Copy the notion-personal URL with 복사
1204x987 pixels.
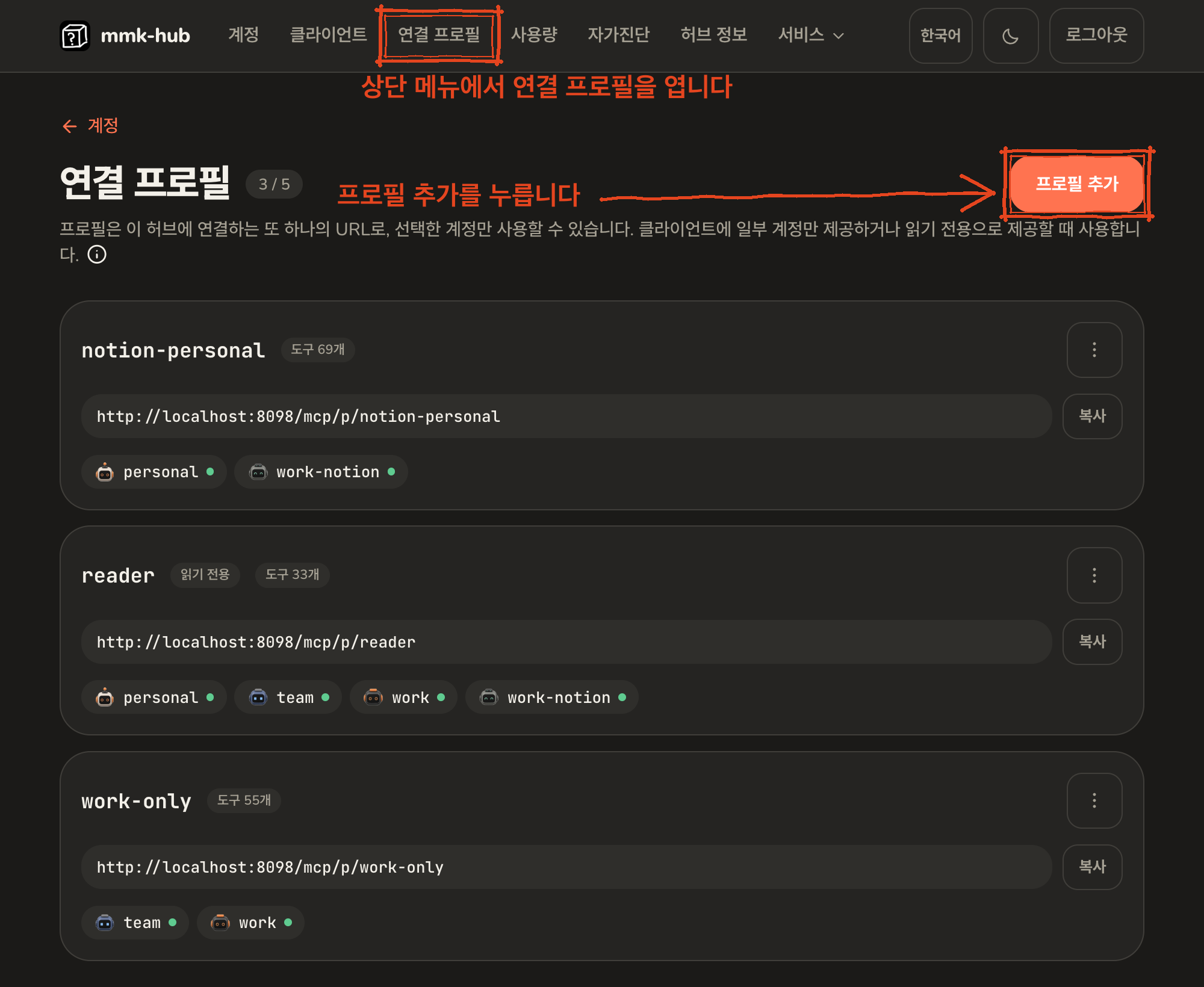[1093, 416]
